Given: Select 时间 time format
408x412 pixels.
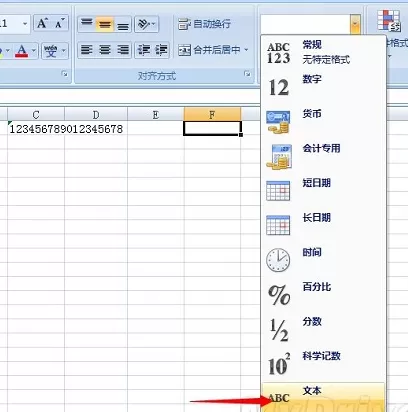Looking at the screenshot, I should coord(323,261).
